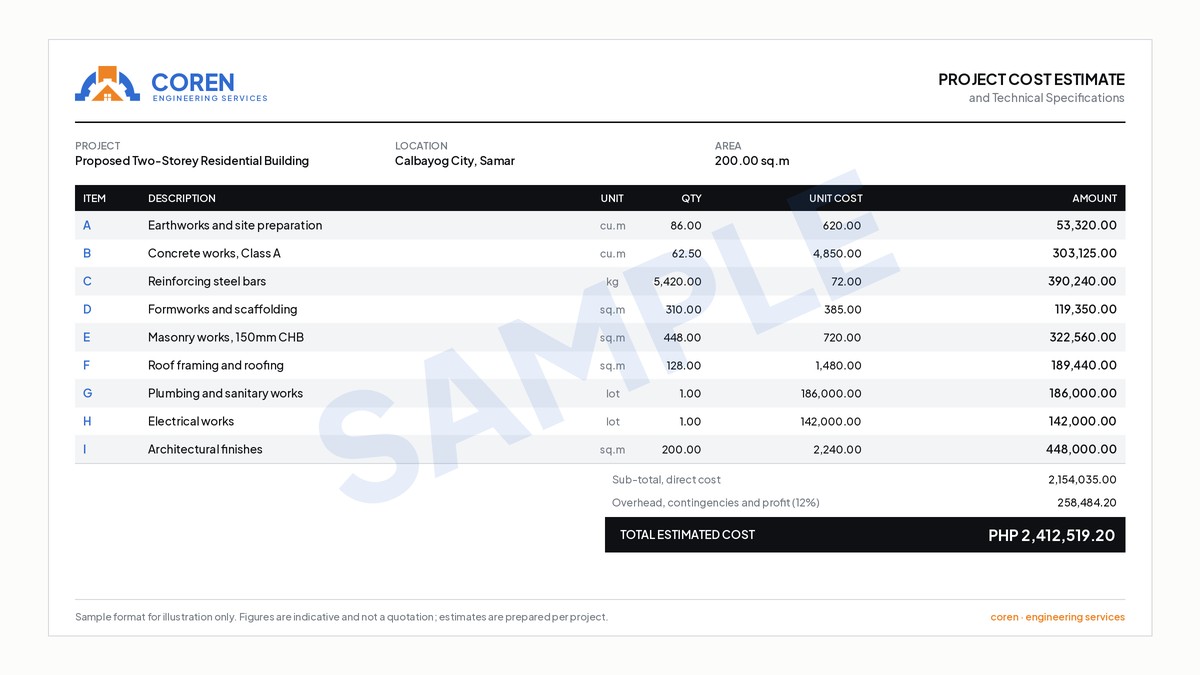The image size is (1200, 675).
Task: Click the 'PROJECT COST ESTIMATE' title
Action: pos(1031,79)
